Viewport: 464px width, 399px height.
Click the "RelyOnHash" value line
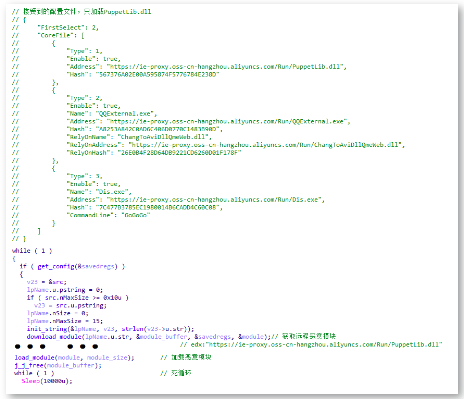[154, 153]
